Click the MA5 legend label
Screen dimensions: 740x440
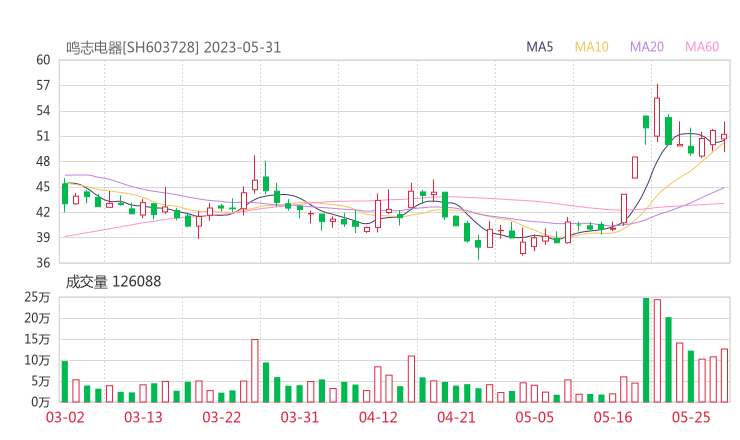pos(539,47)
